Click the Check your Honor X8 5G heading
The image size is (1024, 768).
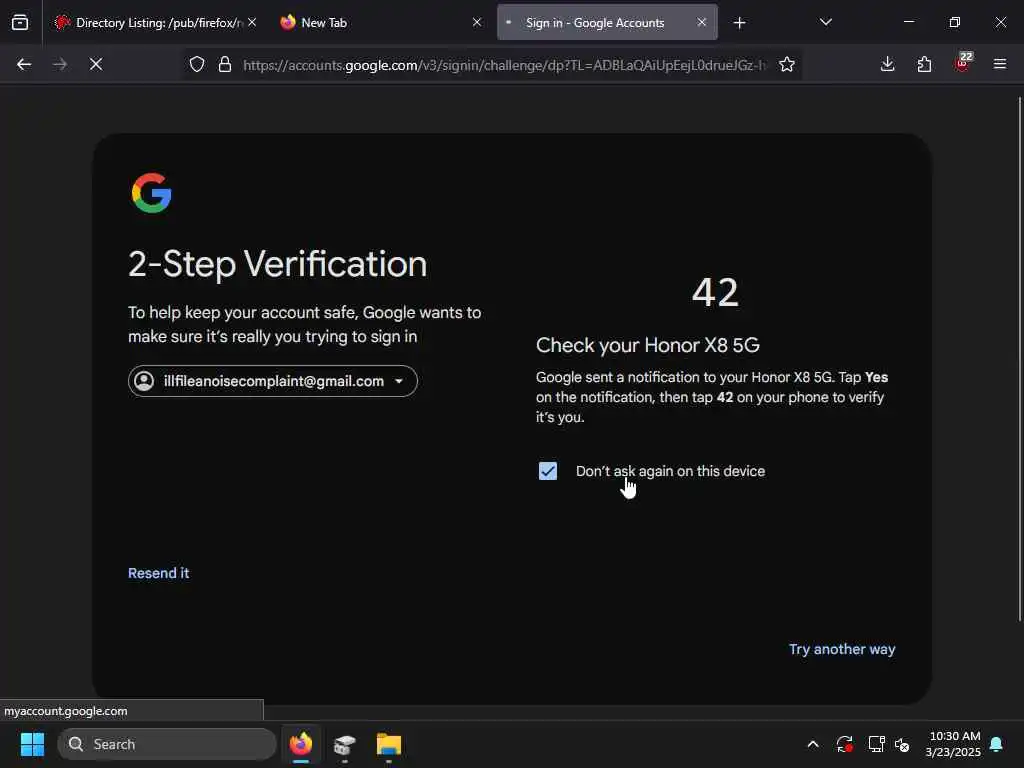pyautogui.click(x=648, y=345)
